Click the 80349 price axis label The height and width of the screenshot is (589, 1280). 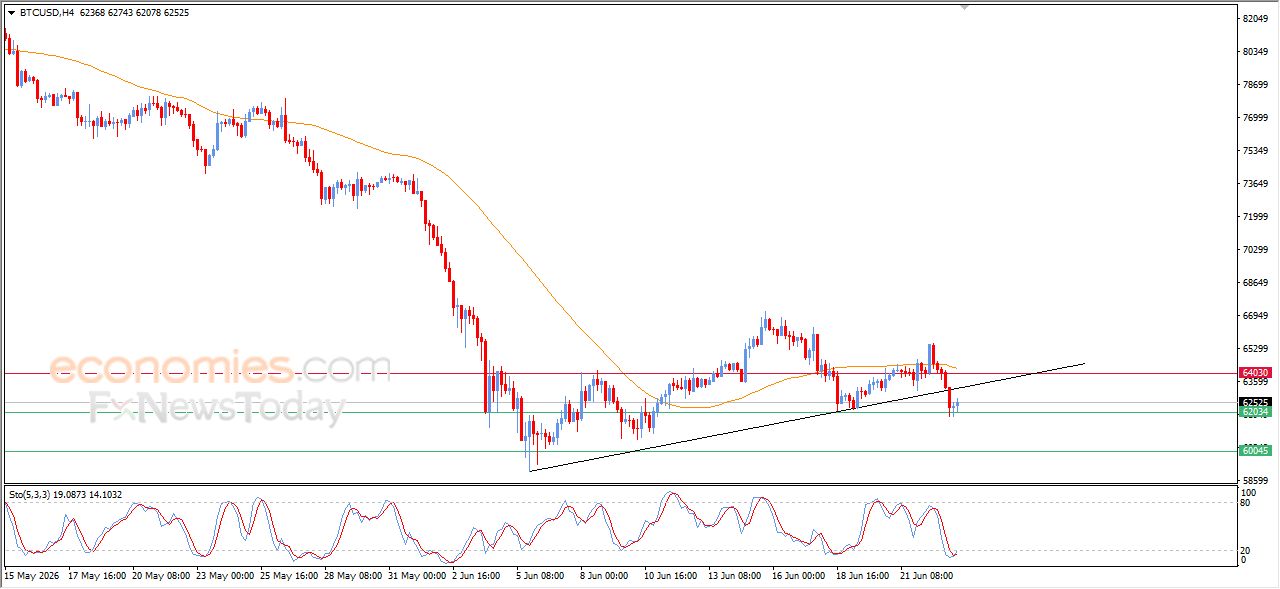coord(1256,51)
